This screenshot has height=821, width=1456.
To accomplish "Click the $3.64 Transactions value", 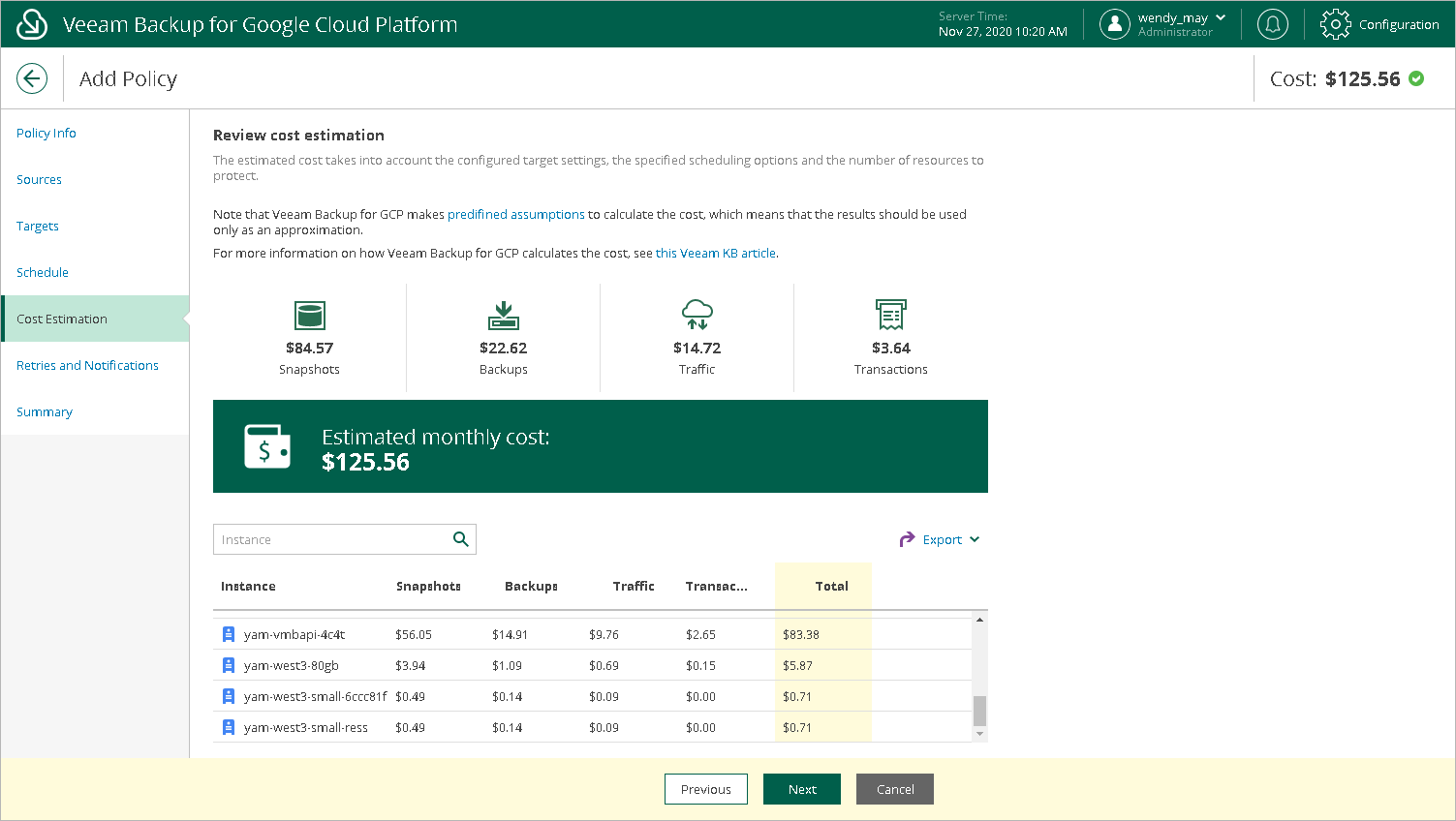I will coord(891,348).
